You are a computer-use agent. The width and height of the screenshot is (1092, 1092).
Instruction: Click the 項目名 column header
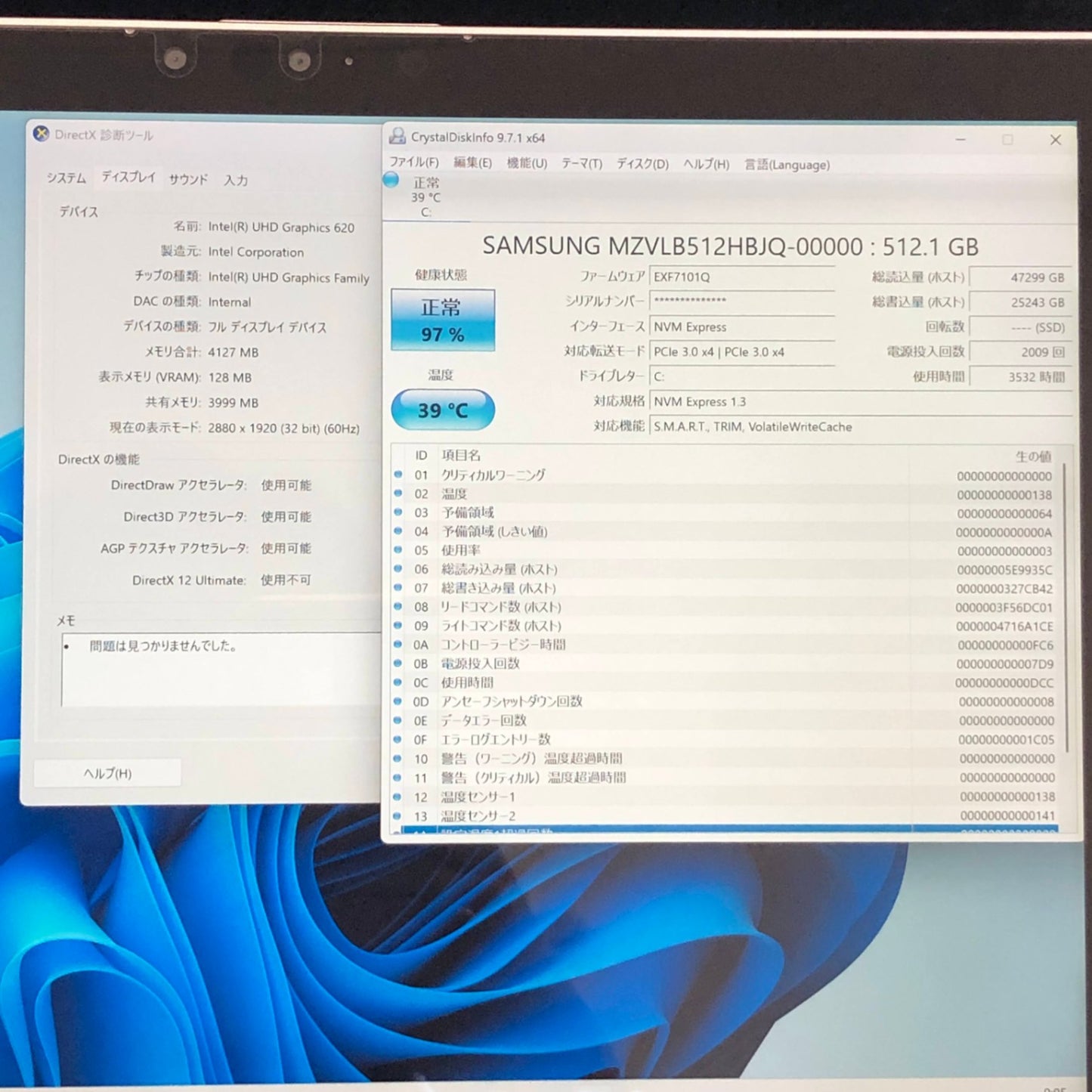(461, 455)
